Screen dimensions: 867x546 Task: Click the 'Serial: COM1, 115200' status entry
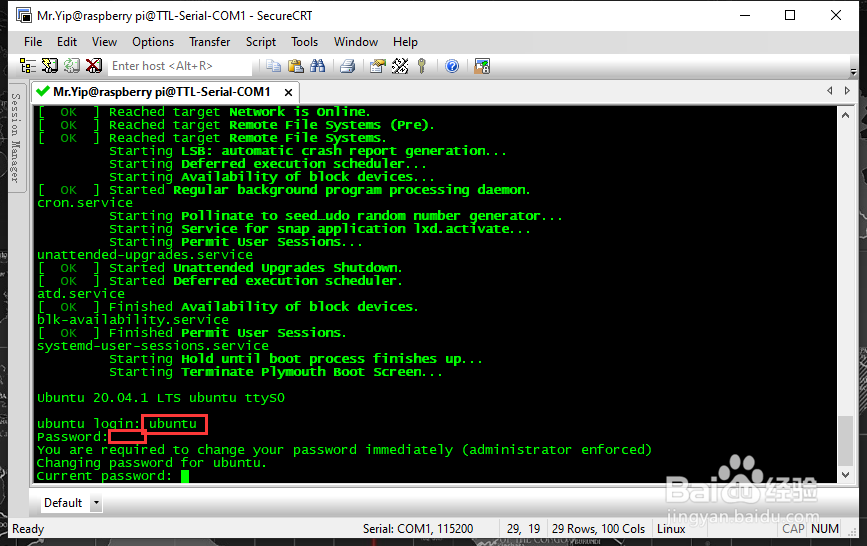coord(418,529)
